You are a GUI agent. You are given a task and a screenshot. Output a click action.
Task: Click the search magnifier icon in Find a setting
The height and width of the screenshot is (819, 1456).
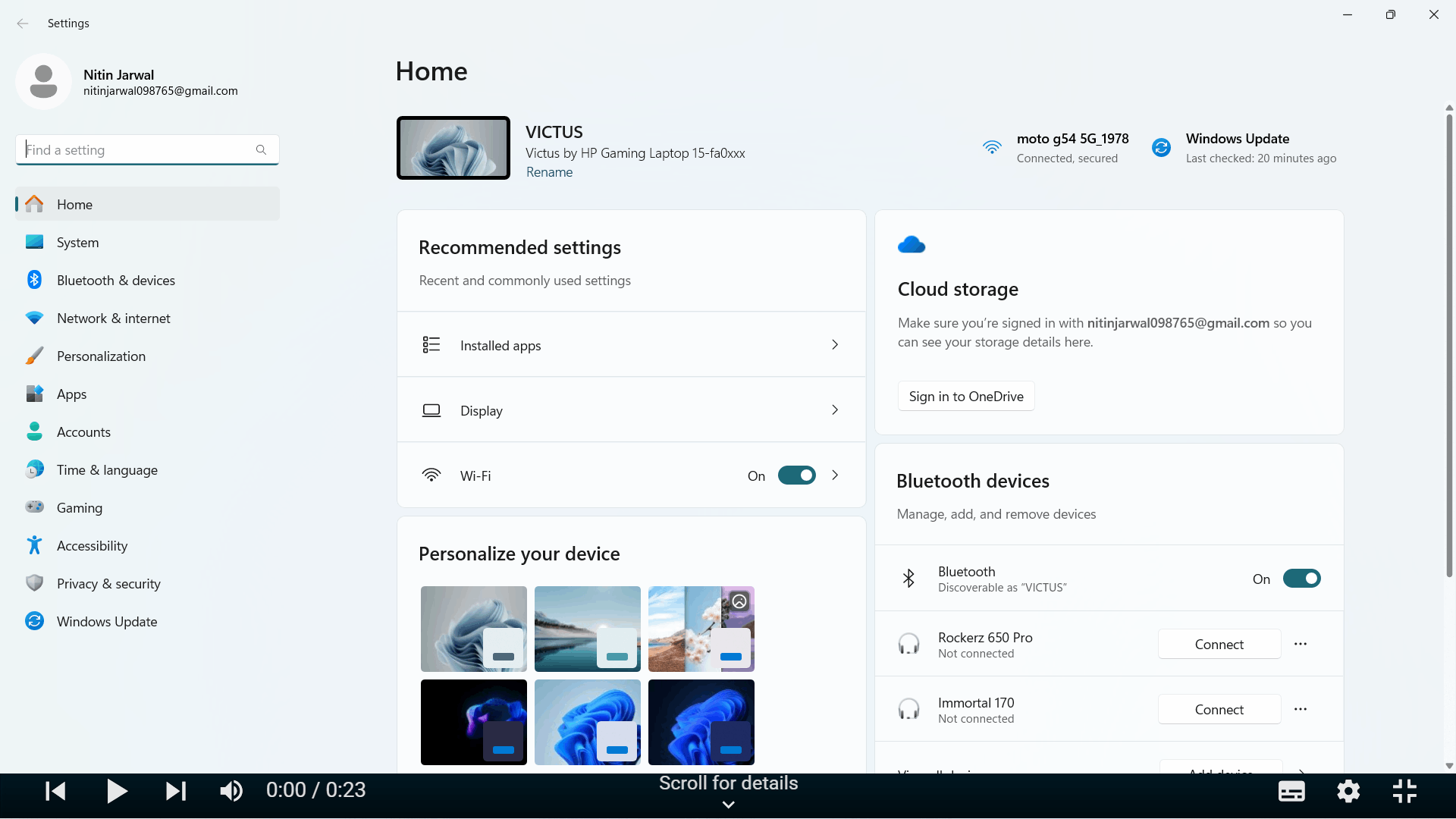coord(261,149)
